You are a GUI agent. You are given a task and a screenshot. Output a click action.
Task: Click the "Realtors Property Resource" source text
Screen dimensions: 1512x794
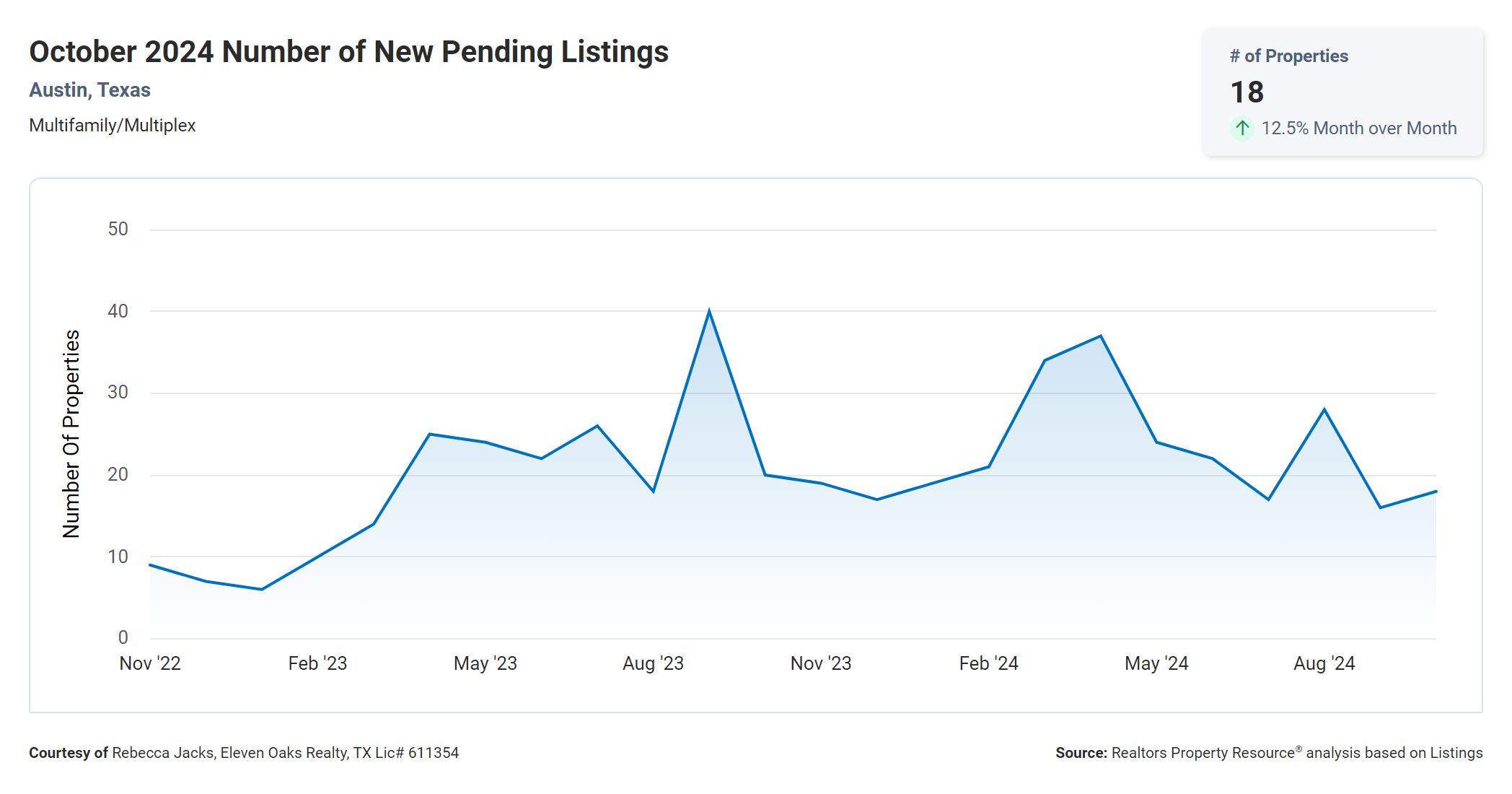click(1203, 753)
